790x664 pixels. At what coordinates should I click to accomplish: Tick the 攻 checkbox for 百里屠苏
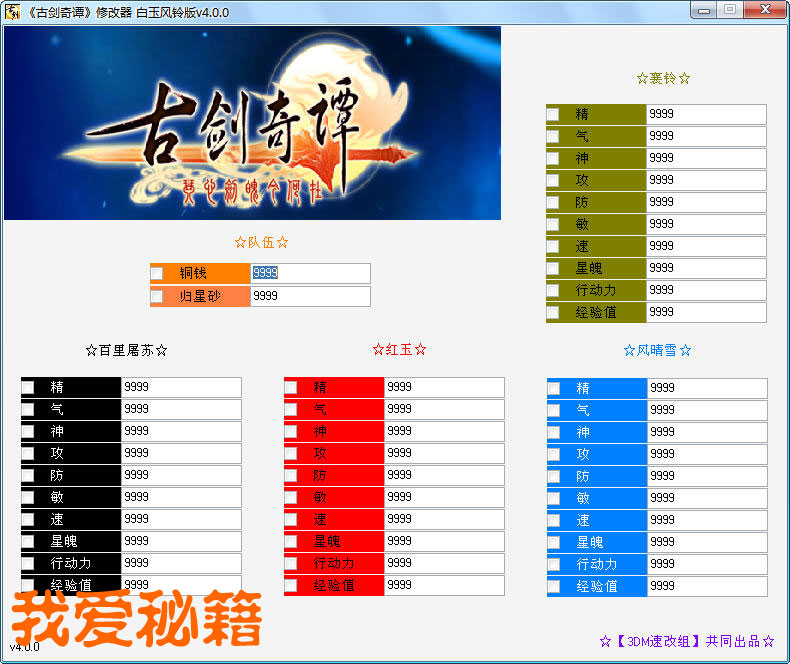point(28,453)
